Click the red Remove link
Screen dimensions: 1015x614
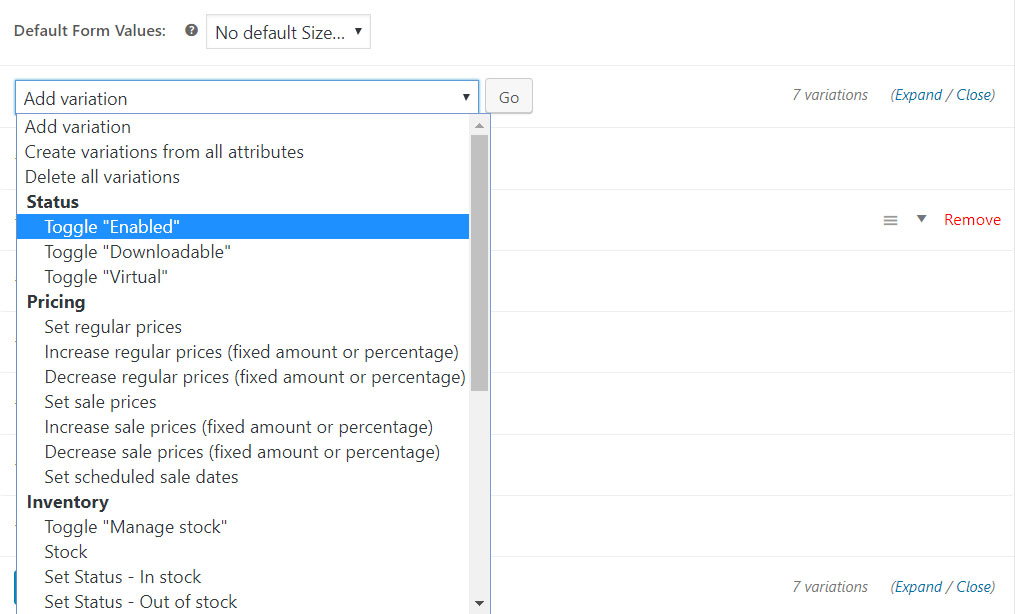[972, 220]
